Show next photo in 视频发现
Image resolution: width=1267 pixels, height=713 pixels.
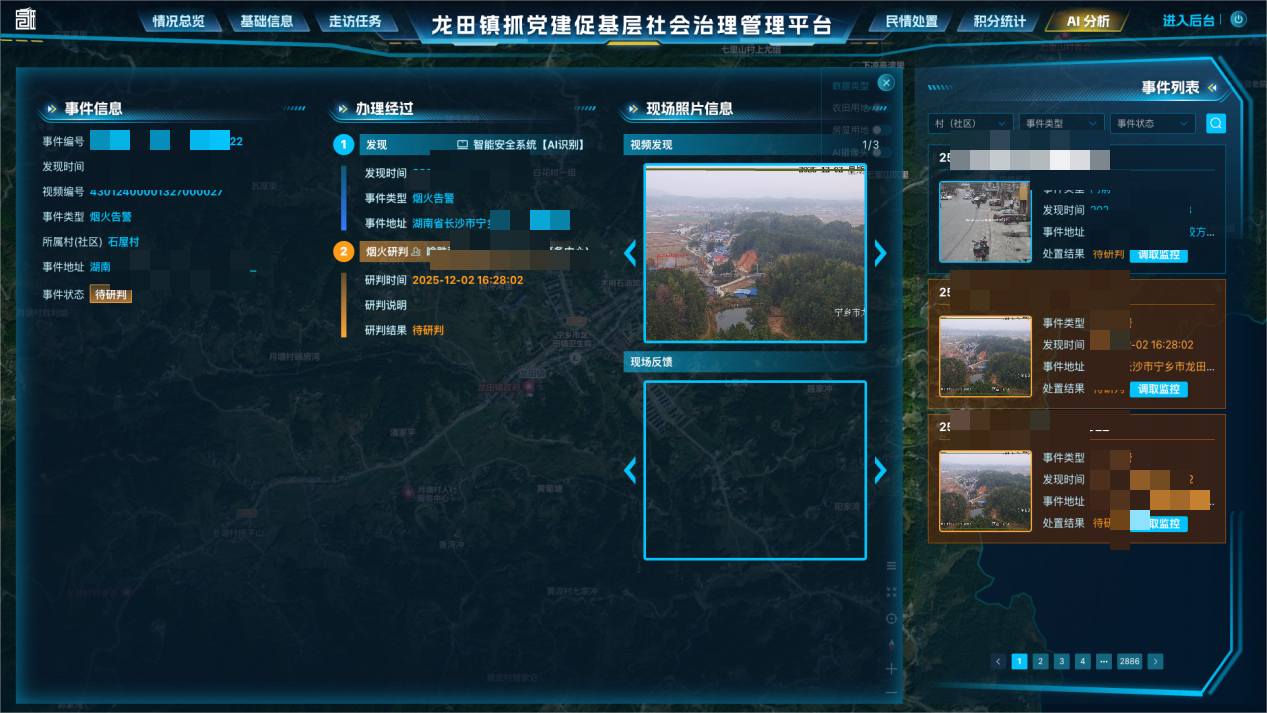click(880, 253)
